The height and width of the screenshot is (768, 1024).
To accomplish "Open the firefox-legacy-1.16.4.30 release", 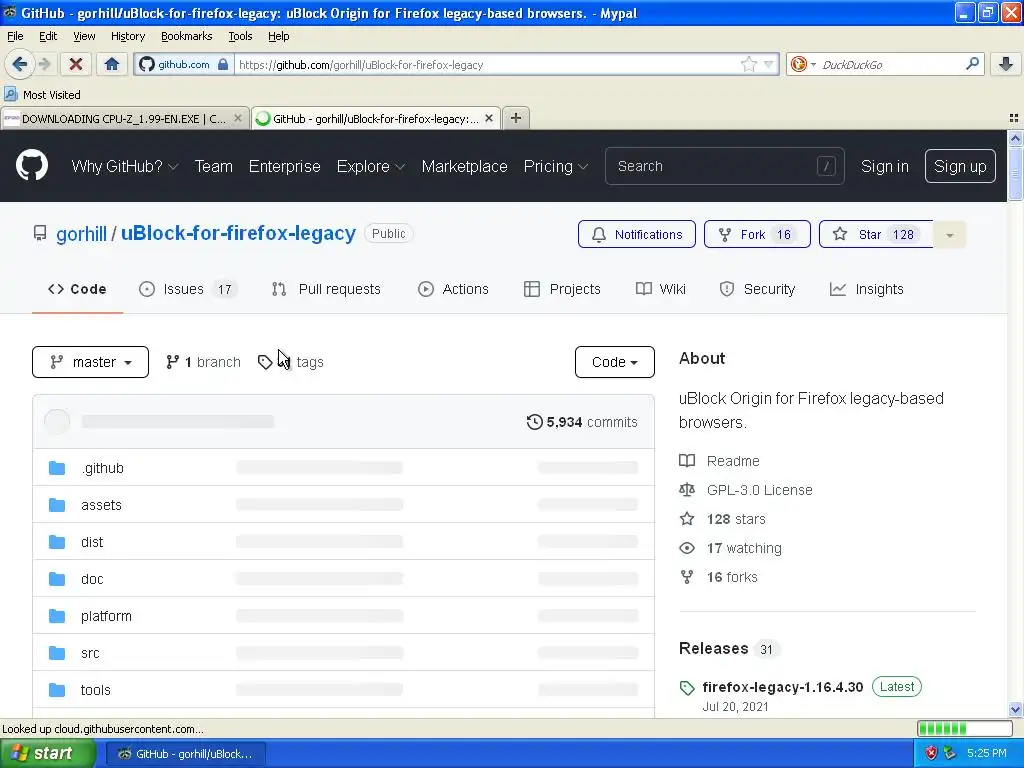I will click(x=782, y=687).
